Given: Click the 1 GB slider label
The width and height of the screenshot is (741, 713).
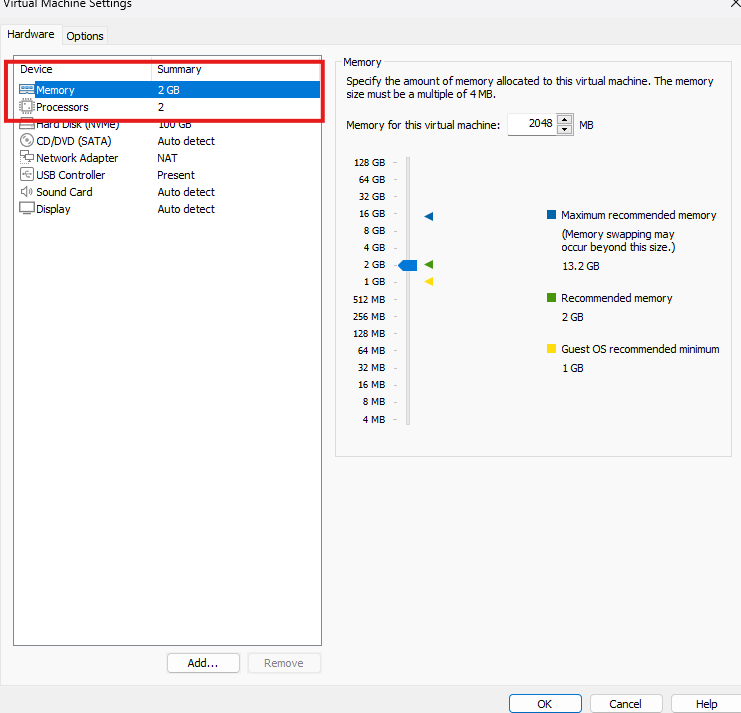Looking at the screenshot, I should point(374,282).
